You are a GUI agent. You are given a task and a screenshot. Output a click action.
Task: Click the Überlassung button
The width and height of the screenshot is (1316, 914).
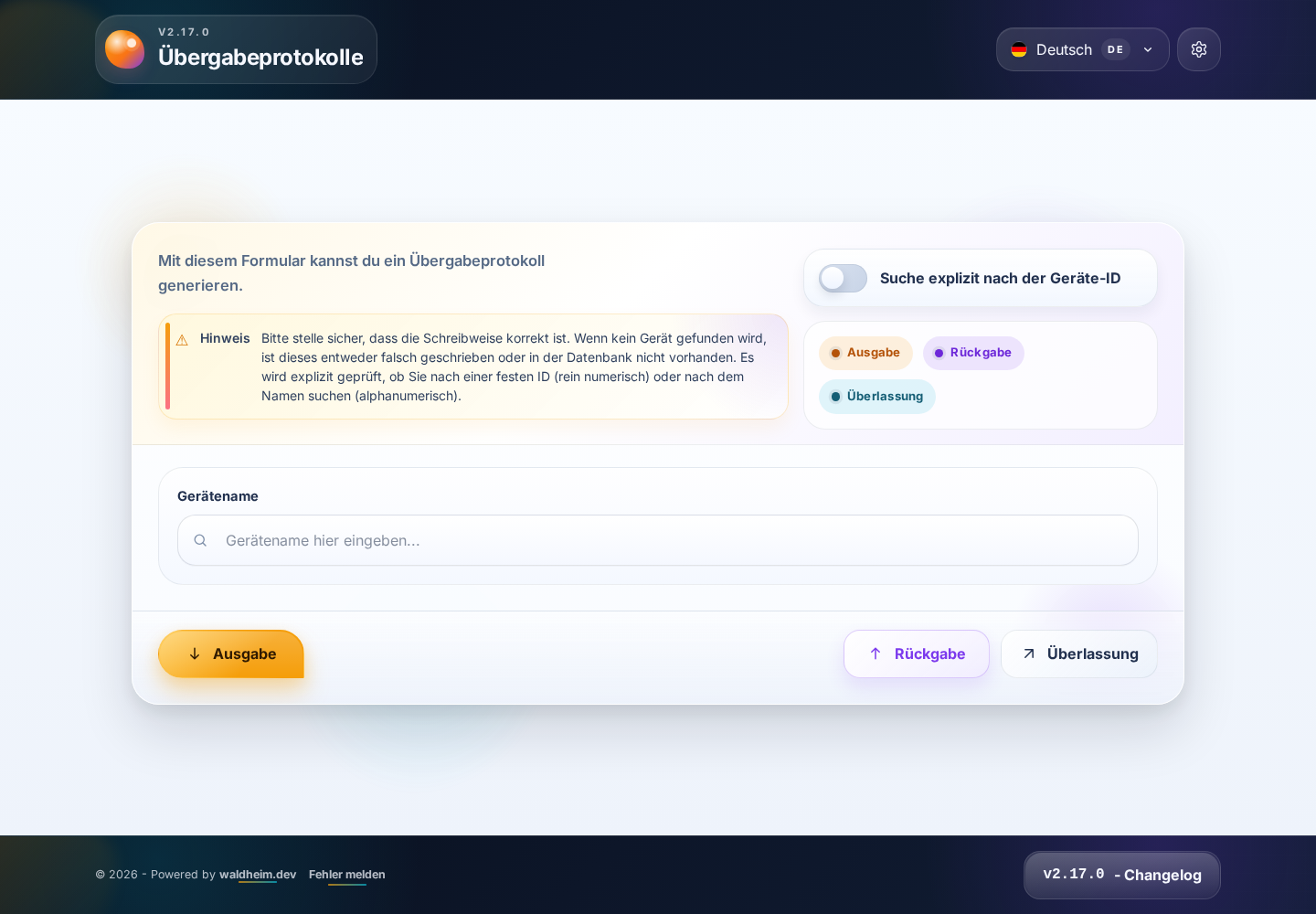pyautogui.click(x=1079, y=654)
